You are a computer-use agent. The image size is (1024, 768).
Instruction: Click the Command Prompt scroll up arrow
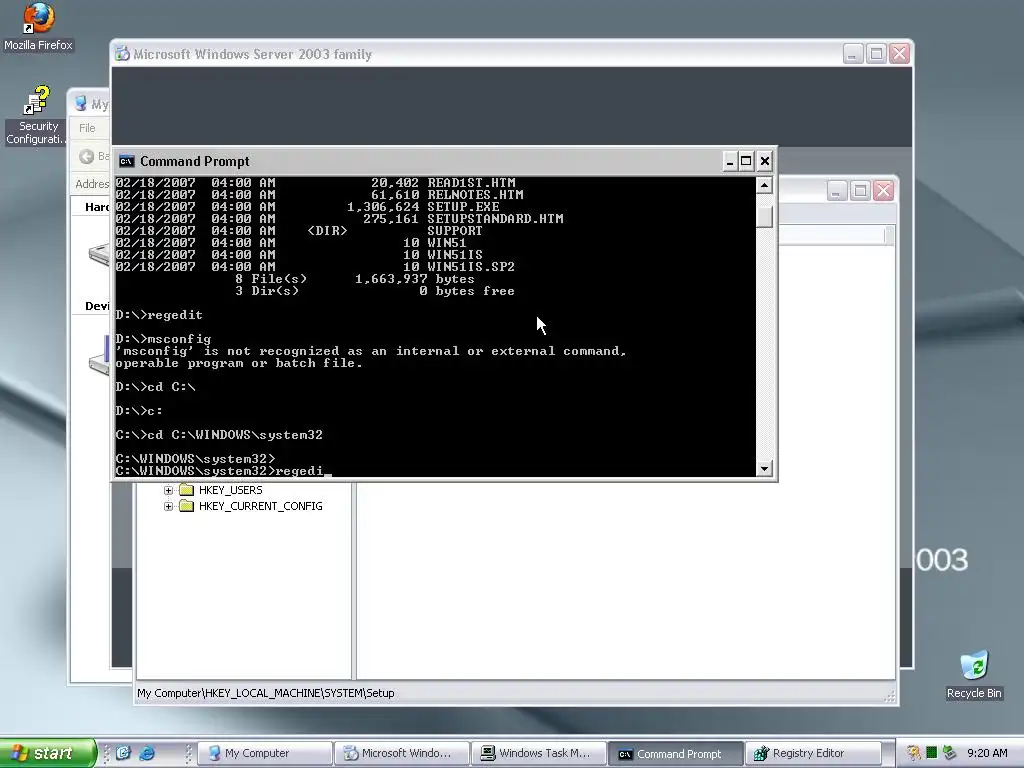(x=765, y=185)
